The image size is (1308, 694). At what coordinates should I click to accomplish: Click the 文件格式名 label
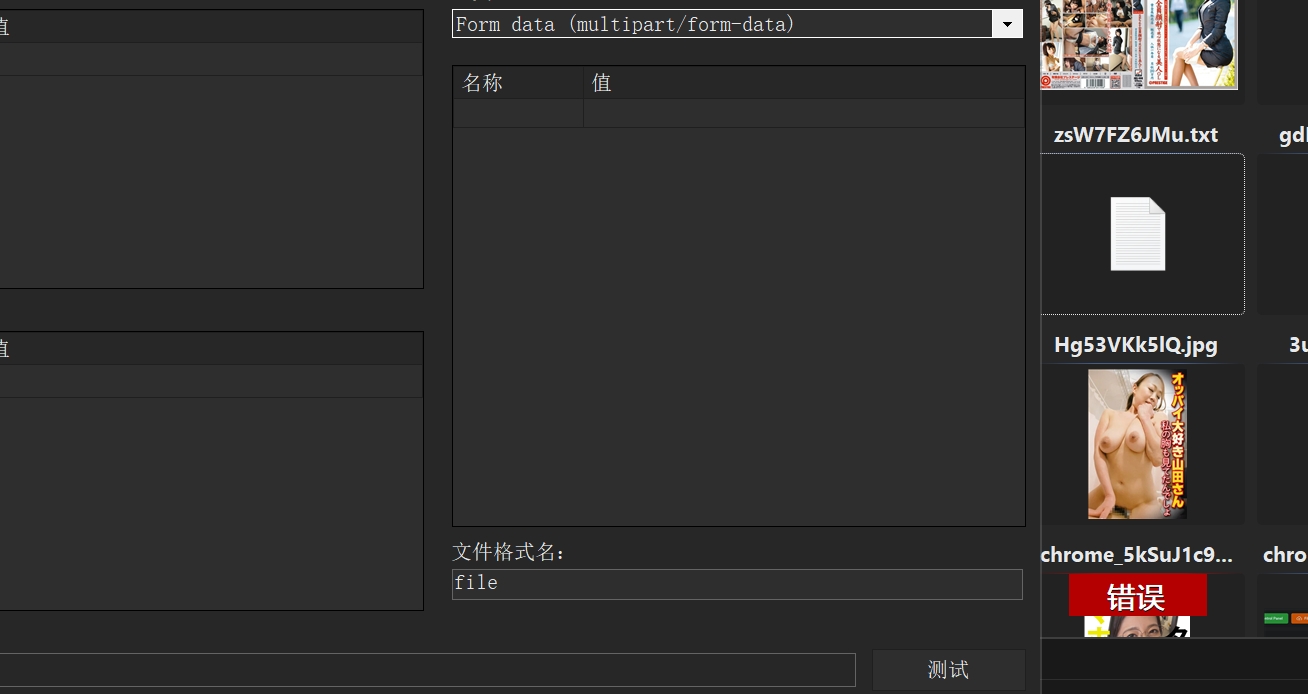(509, 552)
